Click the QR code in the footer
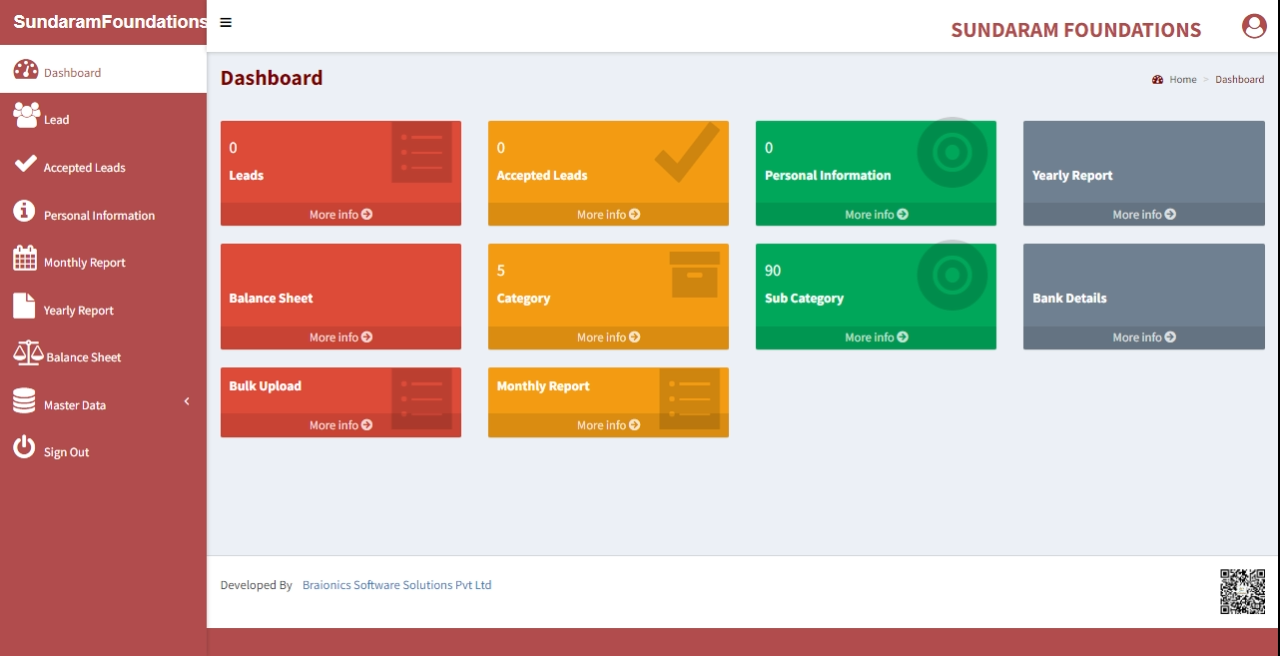 click(x=1242, y=591)
